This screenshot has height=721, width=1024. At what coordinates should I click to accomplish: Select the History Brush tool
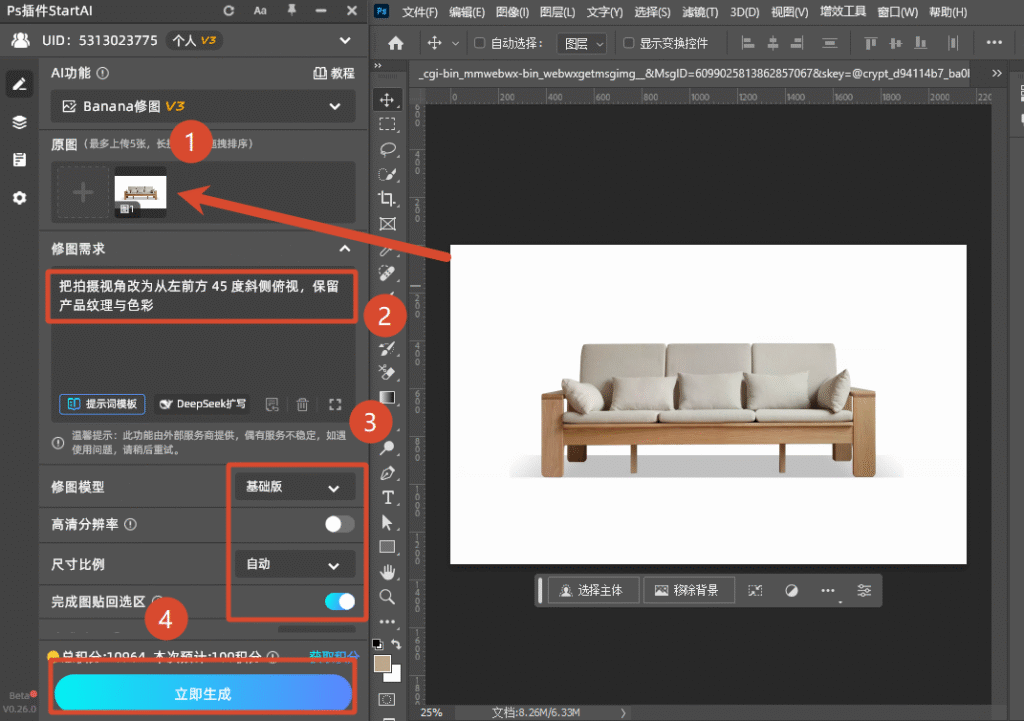(x=387, y=348)
